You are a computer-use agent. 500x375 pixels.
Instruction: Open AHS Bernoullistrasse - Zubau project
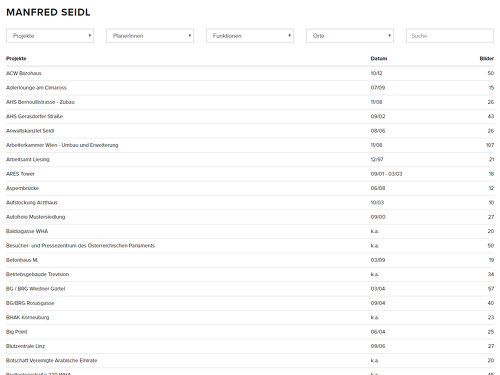(x=40, y=102)
